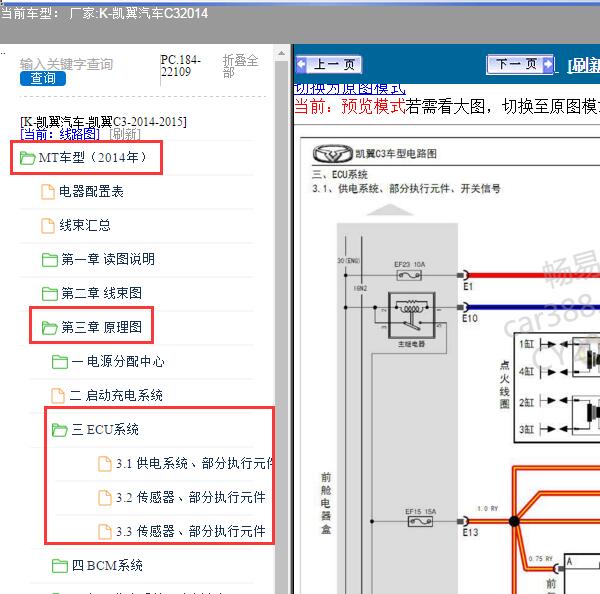The image size is (600, 594).
Task: Click connector label E10 in diagram
Action: (x=470, y=318)
